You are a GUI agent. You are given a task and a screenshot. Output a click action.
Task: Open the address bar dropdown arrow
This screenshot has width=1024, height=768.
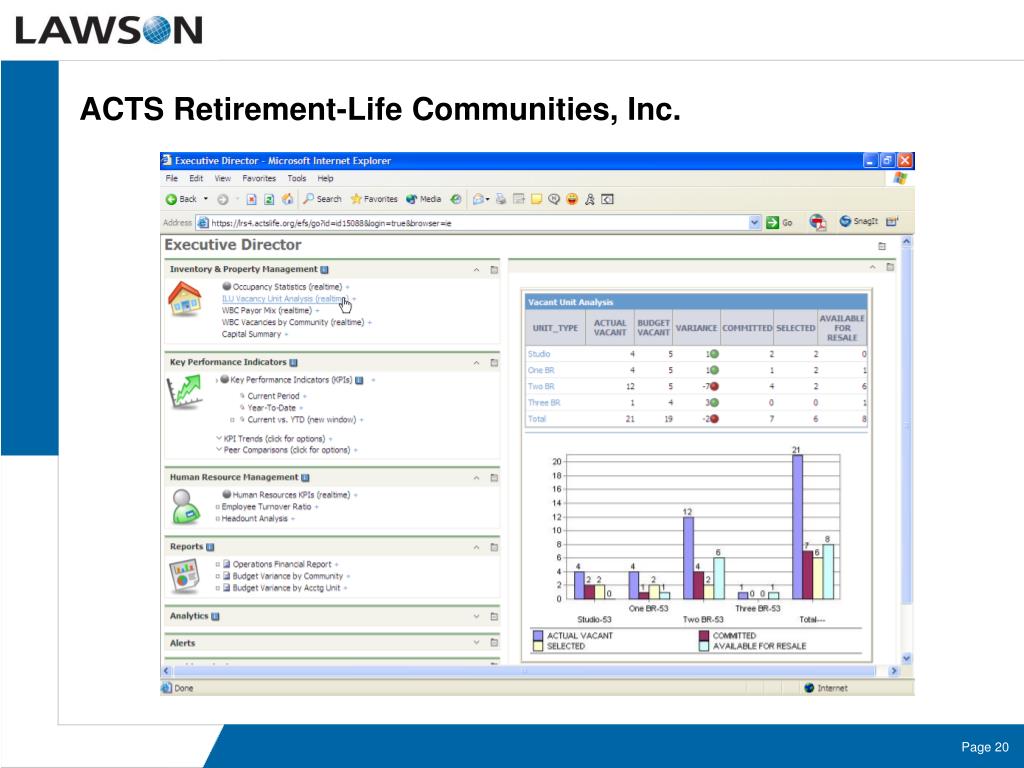tap(754, 223)
